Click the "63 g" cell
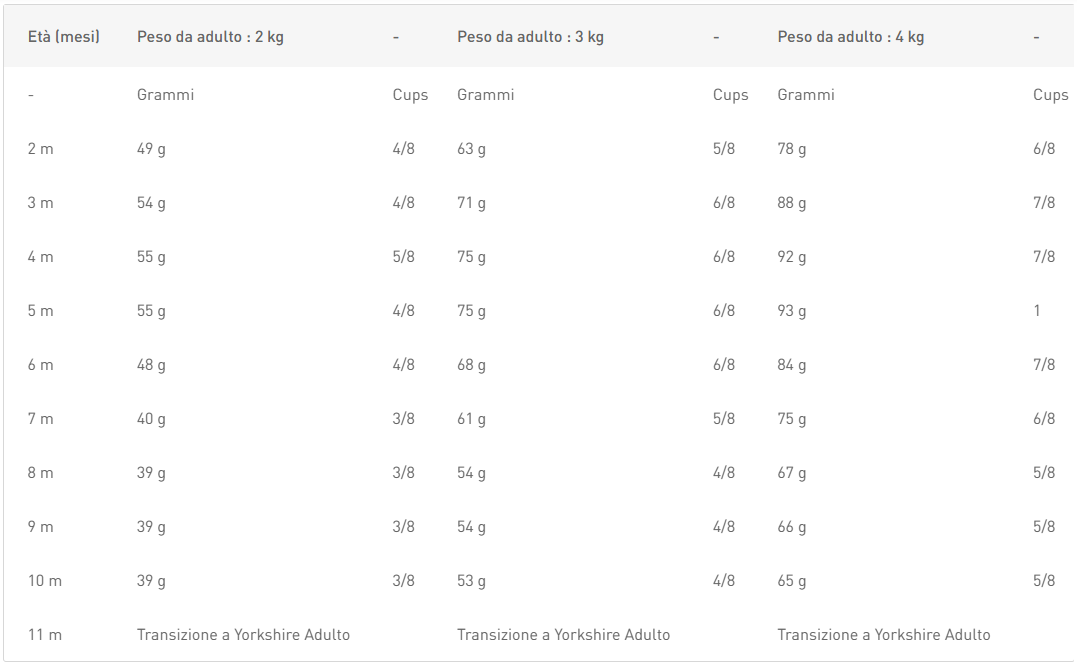The image size is (1077, 663). 471,149
